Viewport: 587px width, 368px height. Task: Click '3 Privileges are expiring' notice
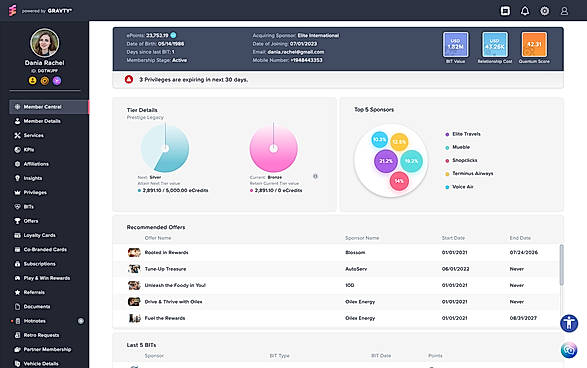(x=194, y=80)
